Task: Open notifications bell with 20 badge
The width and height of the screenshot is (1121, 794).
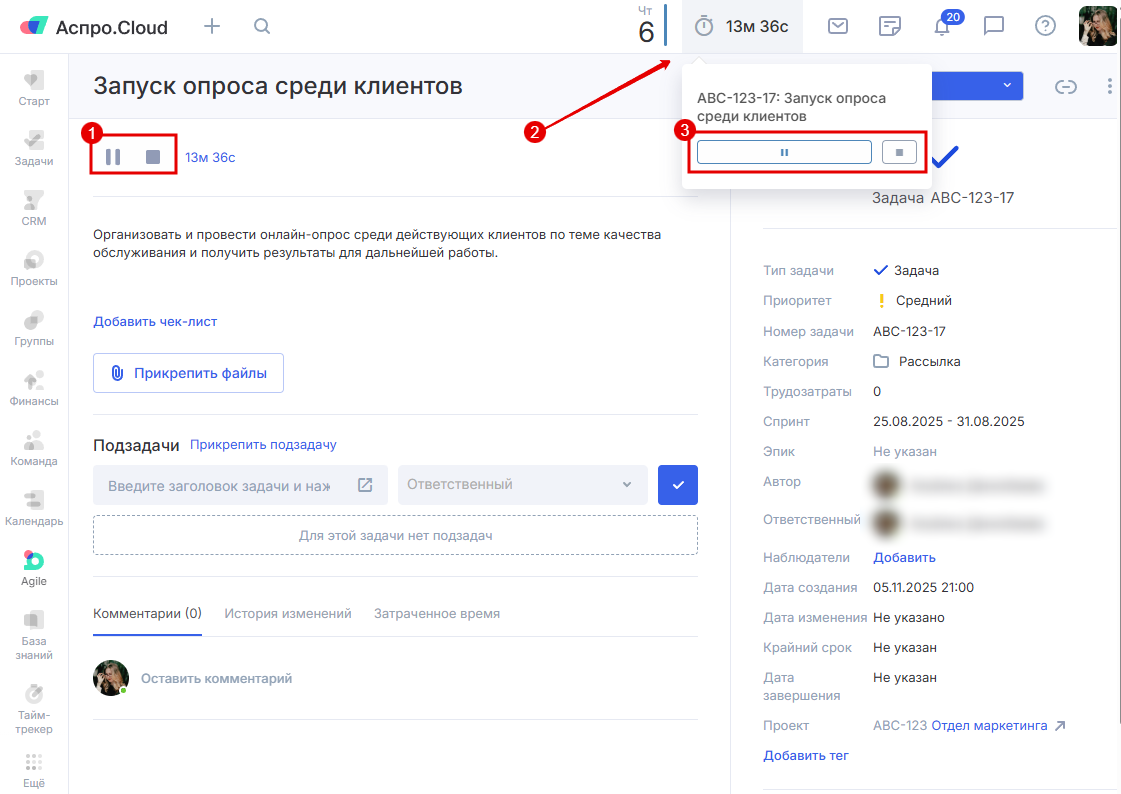Action: [x=942, y=27]
